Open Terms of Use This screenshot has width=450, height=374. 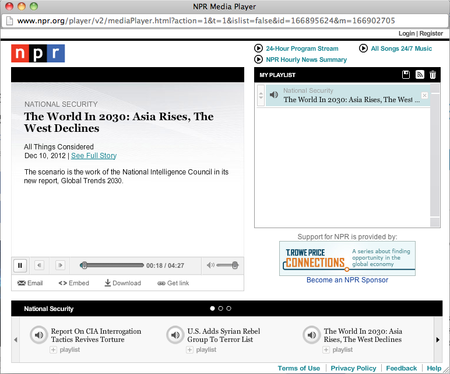click(299, 368)
